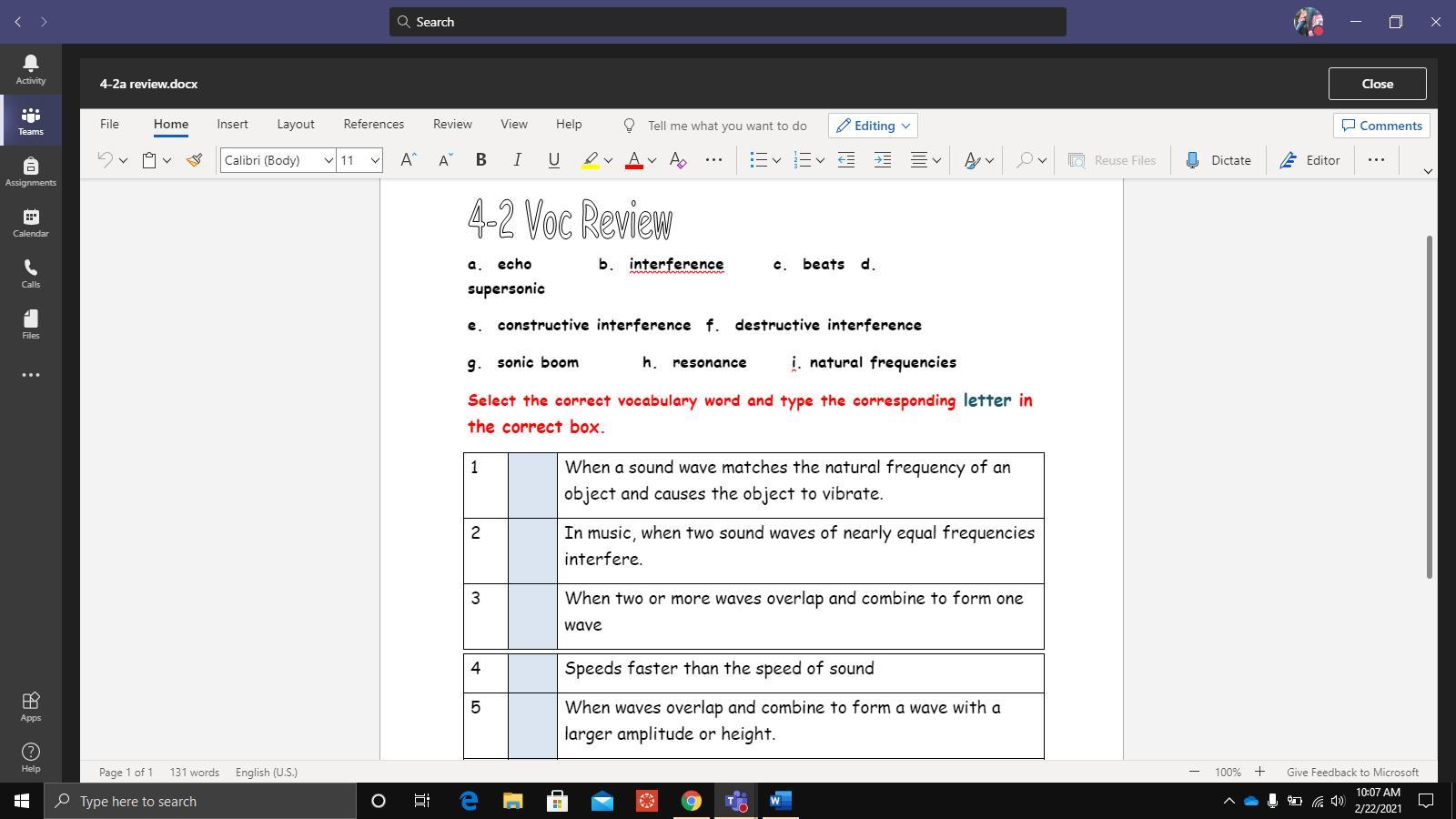
Task: Switch to the References tab
Action: [x=374, y=124]
